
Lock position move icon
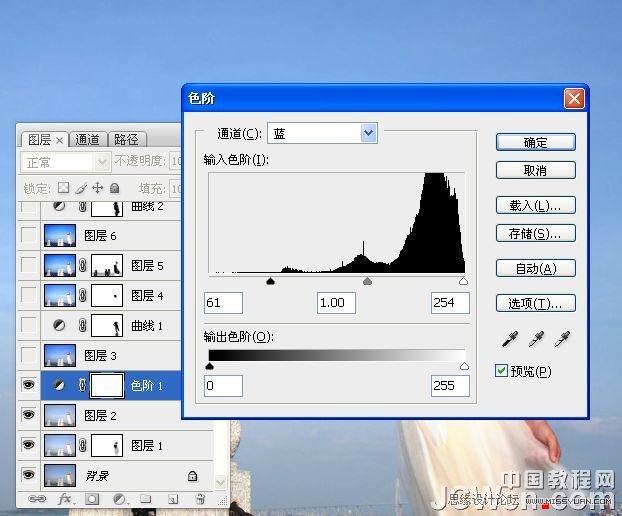pyautogui.click(x=98, y=188)
